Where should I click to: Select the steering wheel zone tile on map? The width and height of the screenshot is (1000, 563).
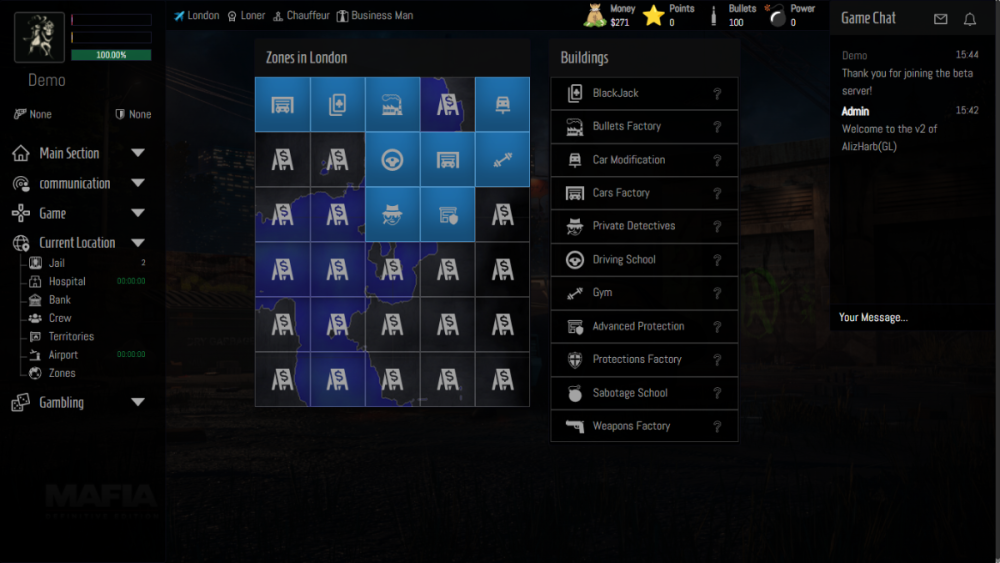pyautogui.click(x=392, y=159)
